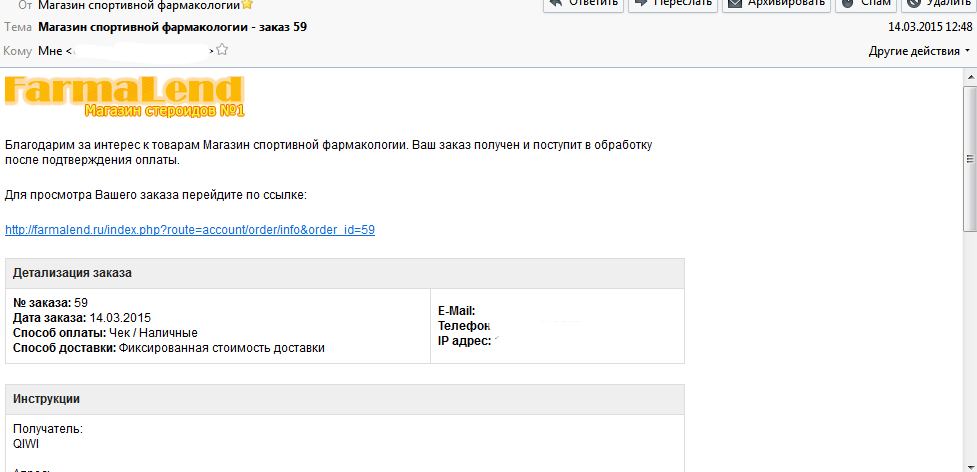Click the FarmaLend logo image
Image resolution: width=977 pixels, height=472 pixels.
(124, 95)
